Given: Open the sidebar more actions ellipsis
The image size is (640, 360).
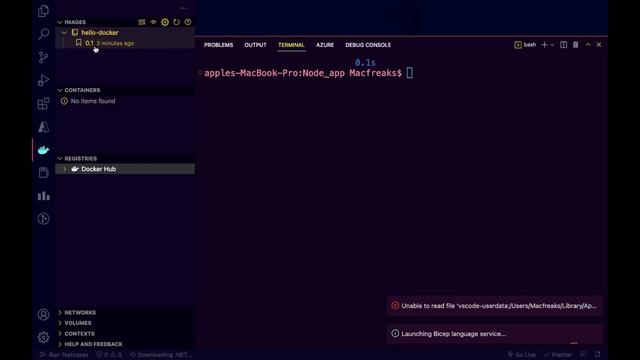Looking at the screenshot, I should click(184, 8).
